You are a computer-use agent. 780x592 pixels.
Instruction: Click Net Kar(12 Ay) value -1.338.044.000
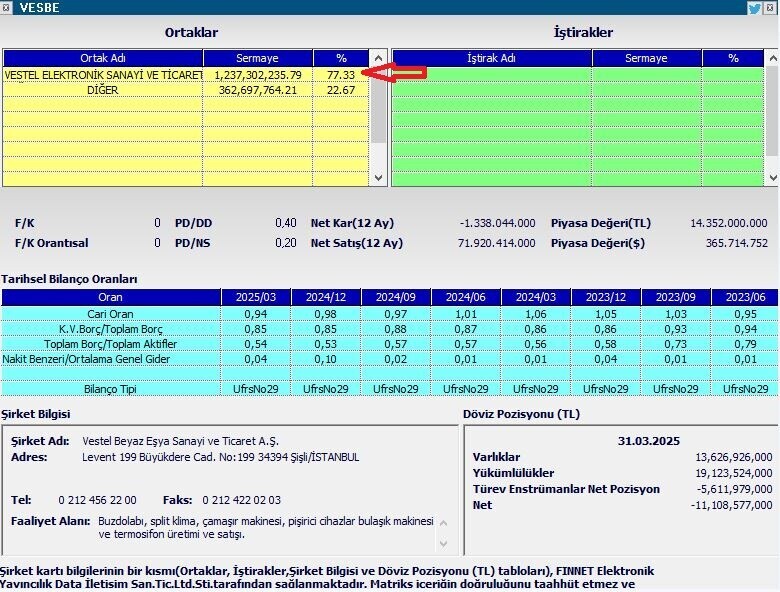coord(497,223)
